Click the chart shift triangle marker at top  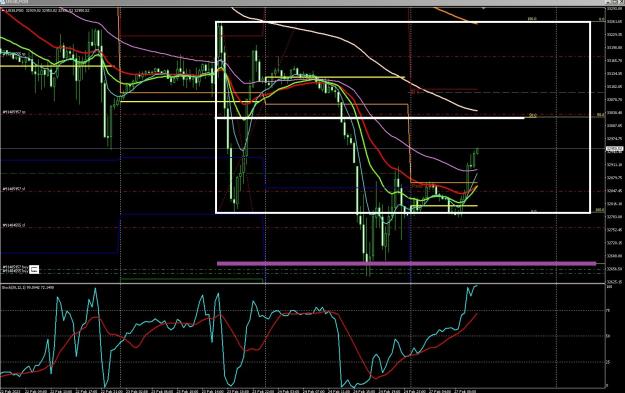[x=483, y=8]
